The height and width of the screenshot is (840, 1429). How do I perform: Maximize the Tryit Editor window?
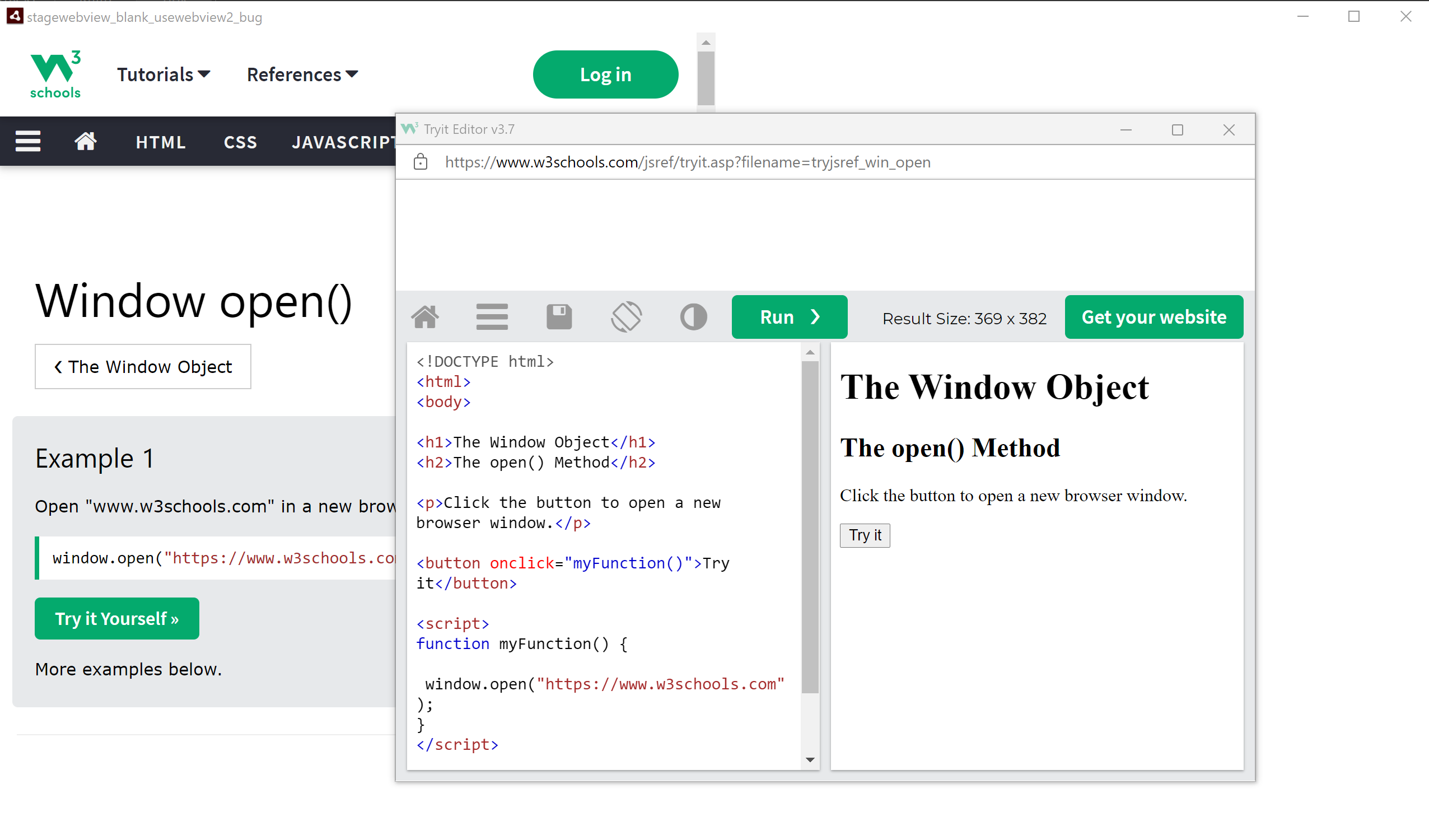1177,129
